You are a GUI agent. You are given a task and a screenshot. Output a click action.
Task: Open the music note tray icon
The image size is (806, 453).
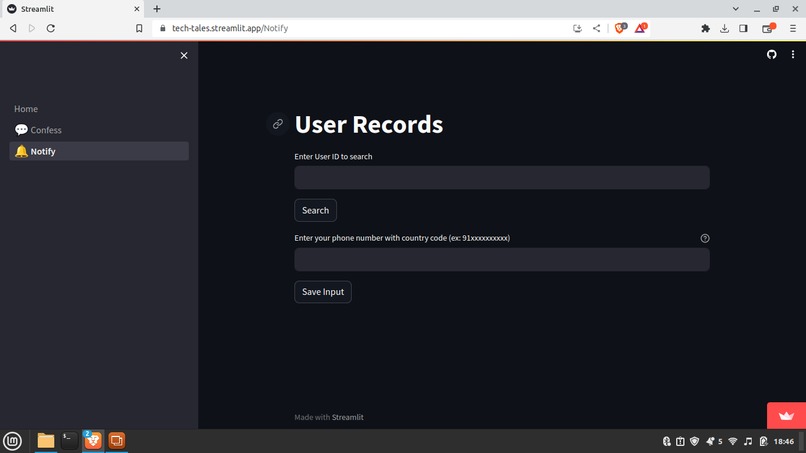(748, 441)
